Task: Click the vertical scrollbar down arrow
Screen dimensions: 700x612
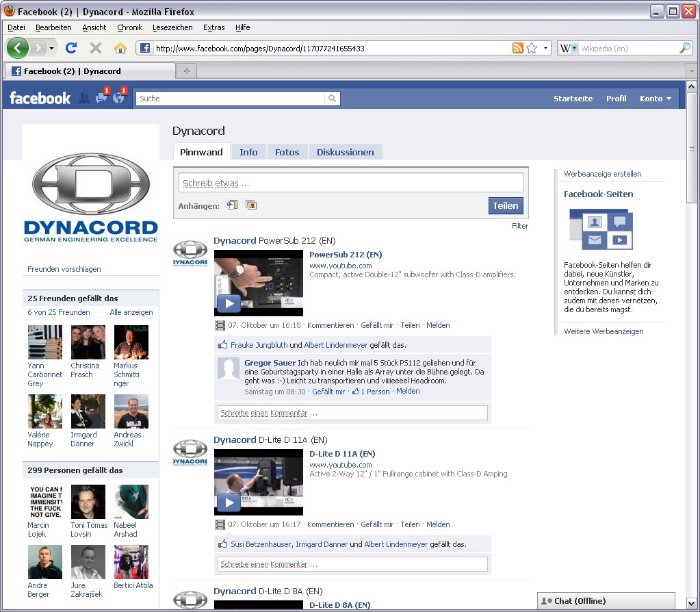Action: [x=691, y=603]
